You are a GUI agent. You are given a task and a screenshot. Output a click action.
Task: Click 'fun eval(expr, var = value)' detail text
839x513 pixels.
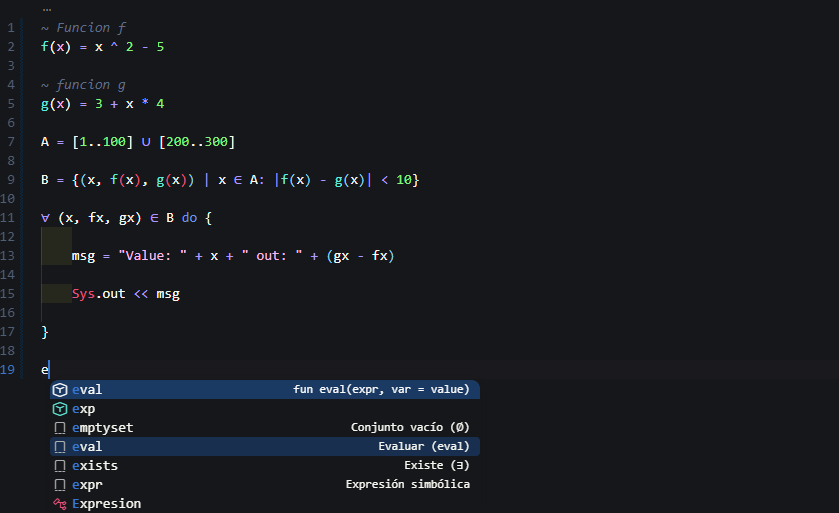point(381,389)
